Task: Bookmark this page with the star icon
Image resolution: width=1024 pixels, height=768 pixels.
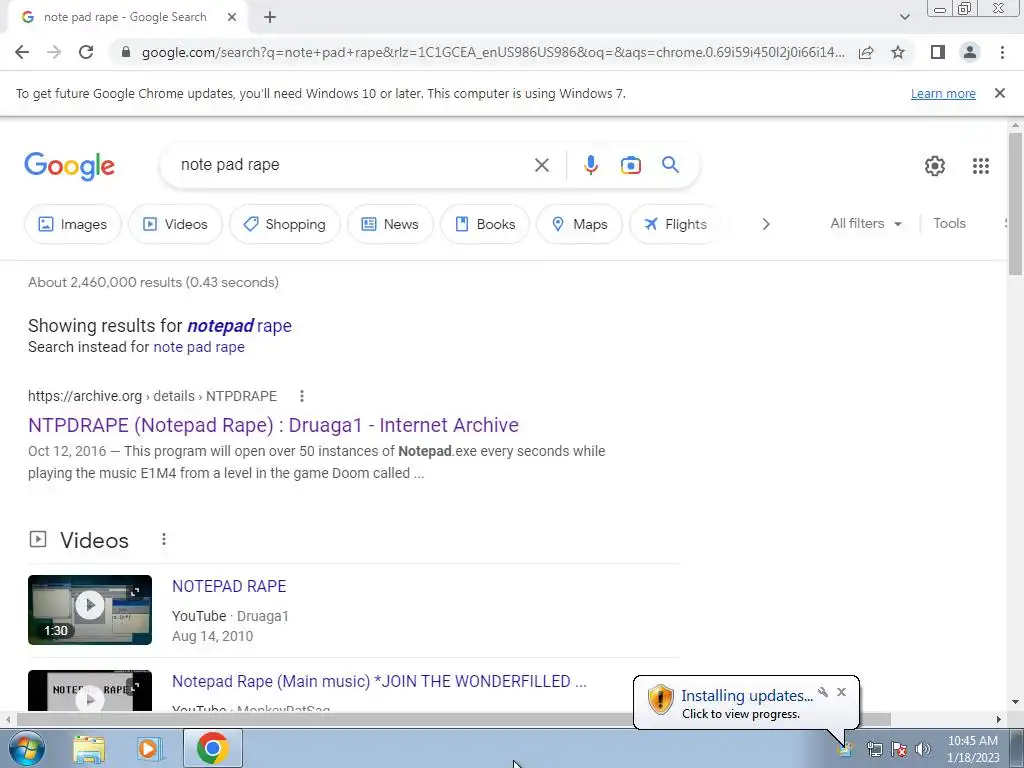Action: pos(898,52)
